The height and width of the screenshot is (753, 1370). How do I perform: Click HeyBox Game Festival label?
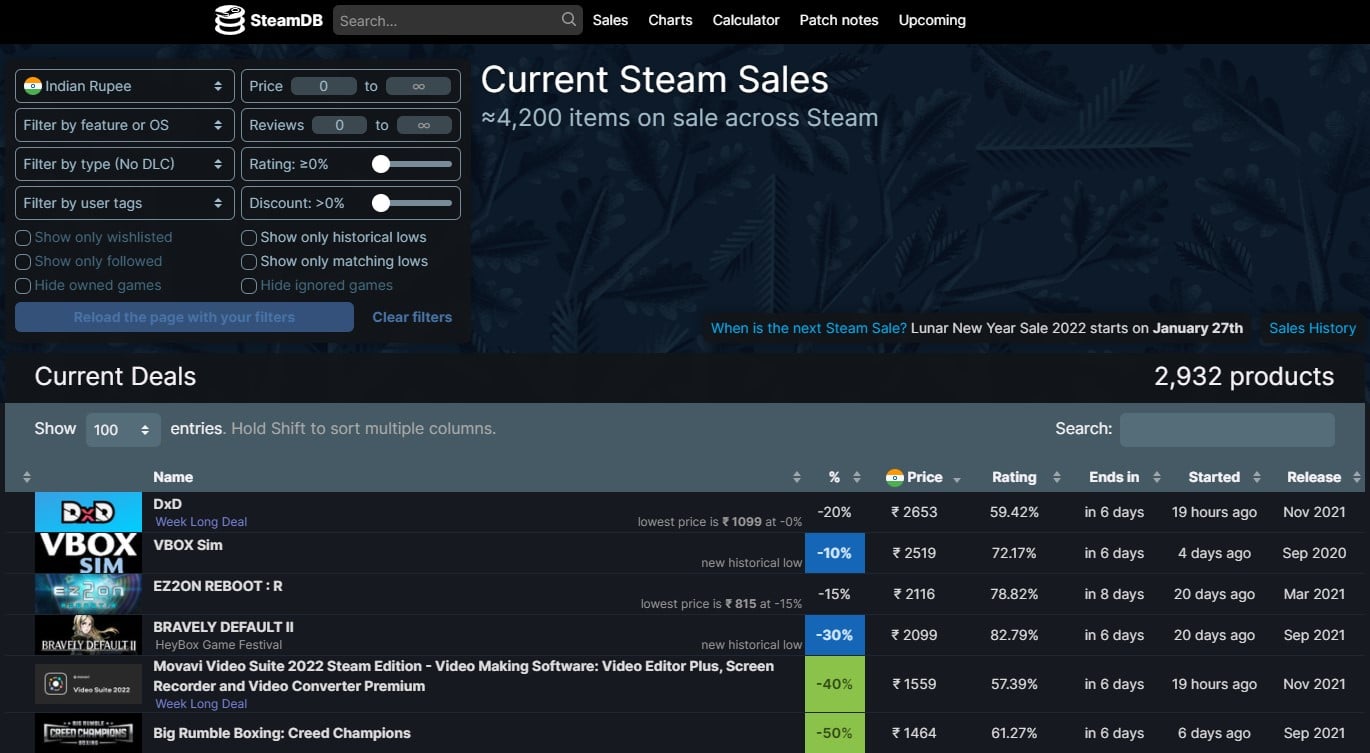pyautogui.click(x=219, y=645)
